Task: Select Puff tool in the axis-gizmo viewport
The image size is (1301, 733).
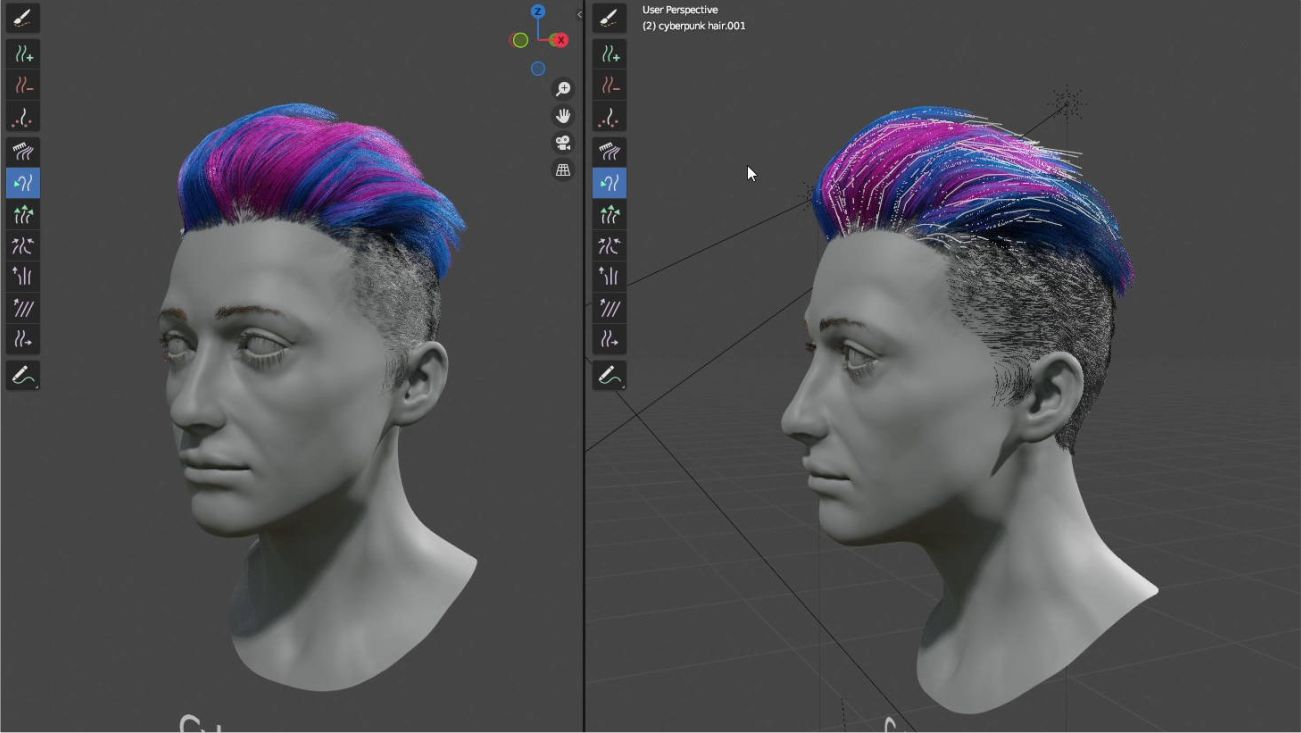Action: coord(23,276)
